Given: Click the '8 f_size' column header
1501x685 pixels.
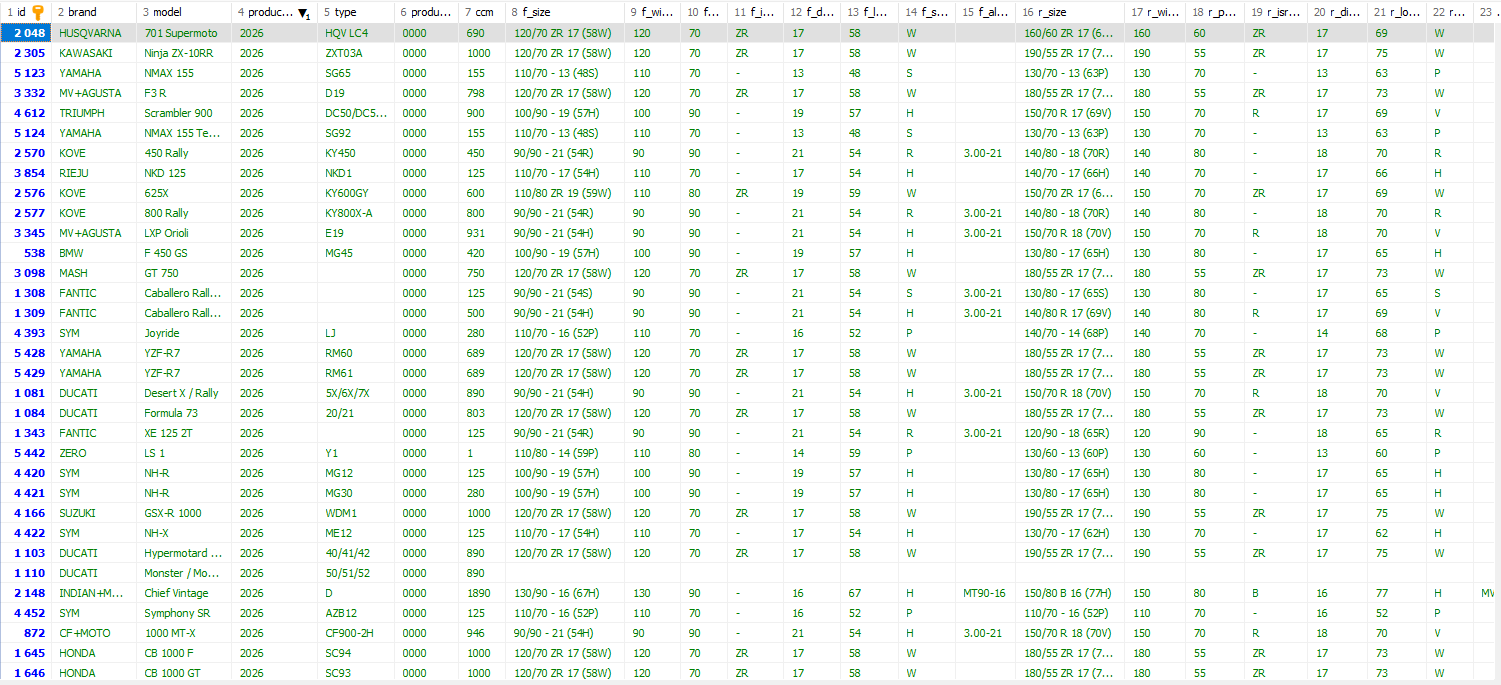Looking at the screenshot, I should (565, 12).
